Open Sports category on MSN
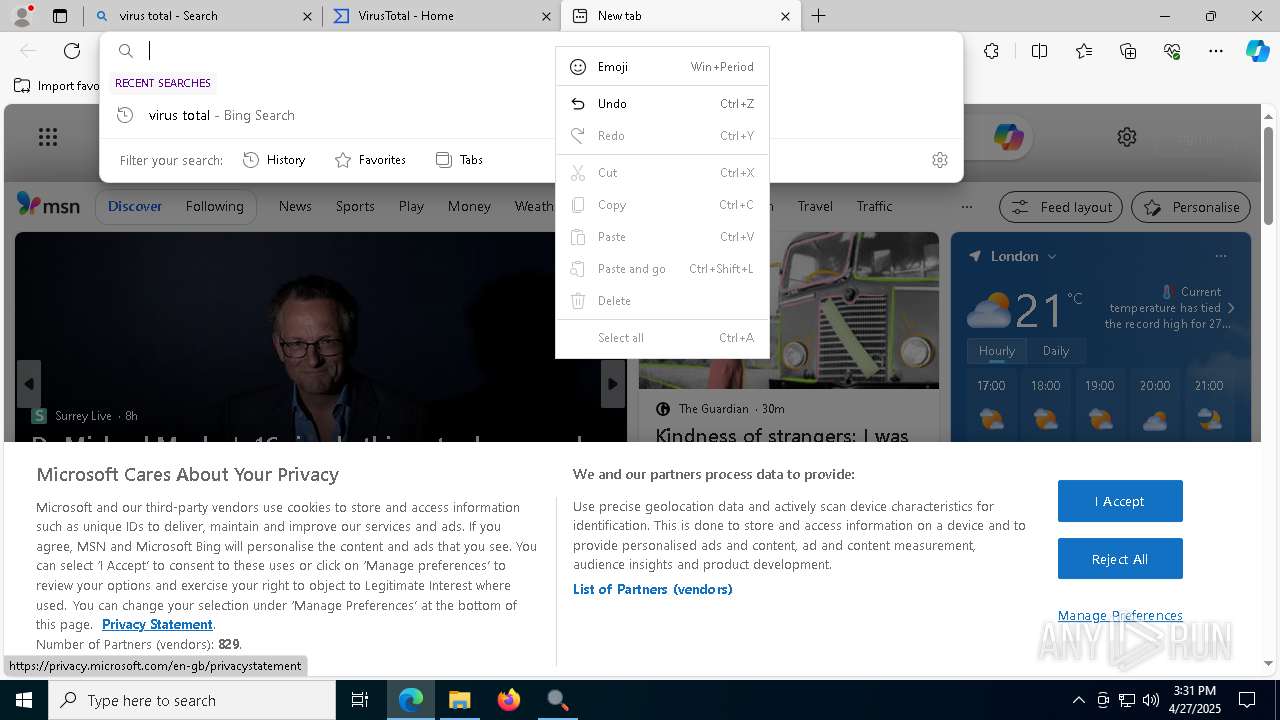 (355, 206)
